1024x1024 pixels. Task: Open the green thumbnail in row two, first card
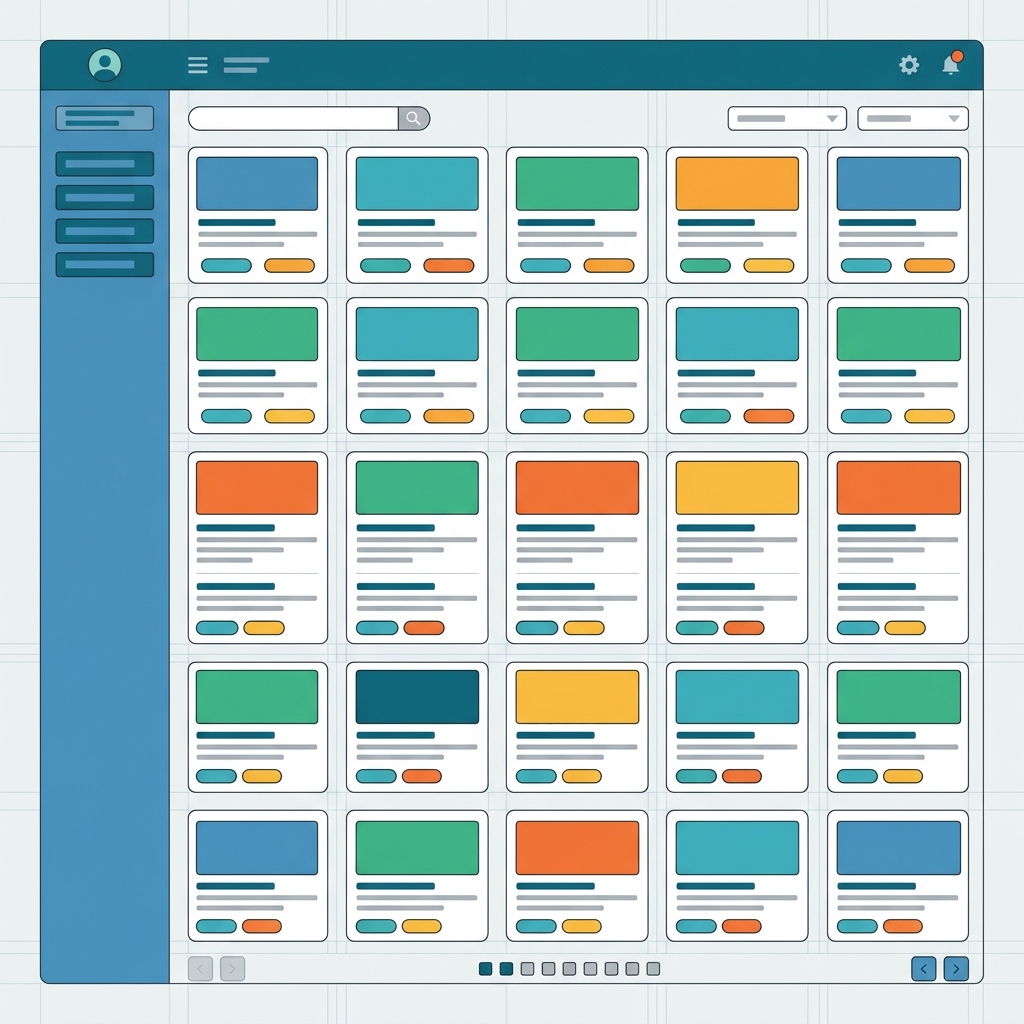(x=257, y=334)
